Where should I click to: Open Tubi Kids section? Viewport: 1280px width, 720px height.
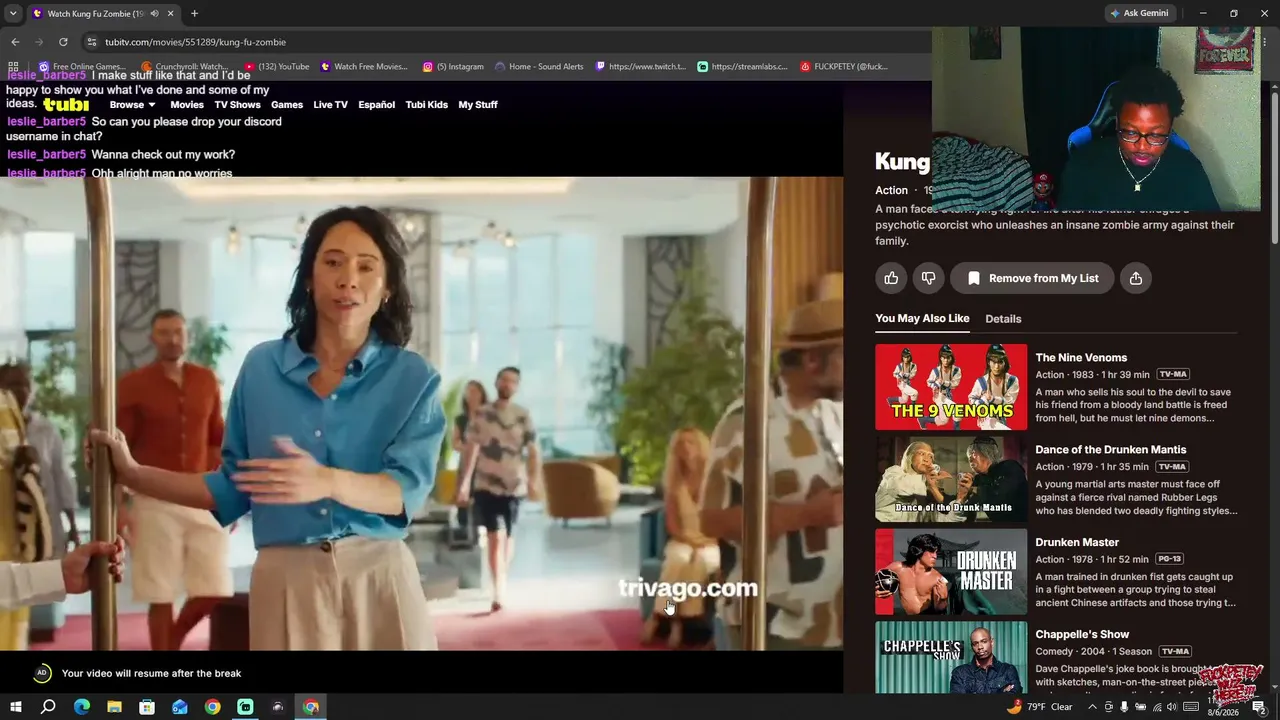[x=427, y=105]
